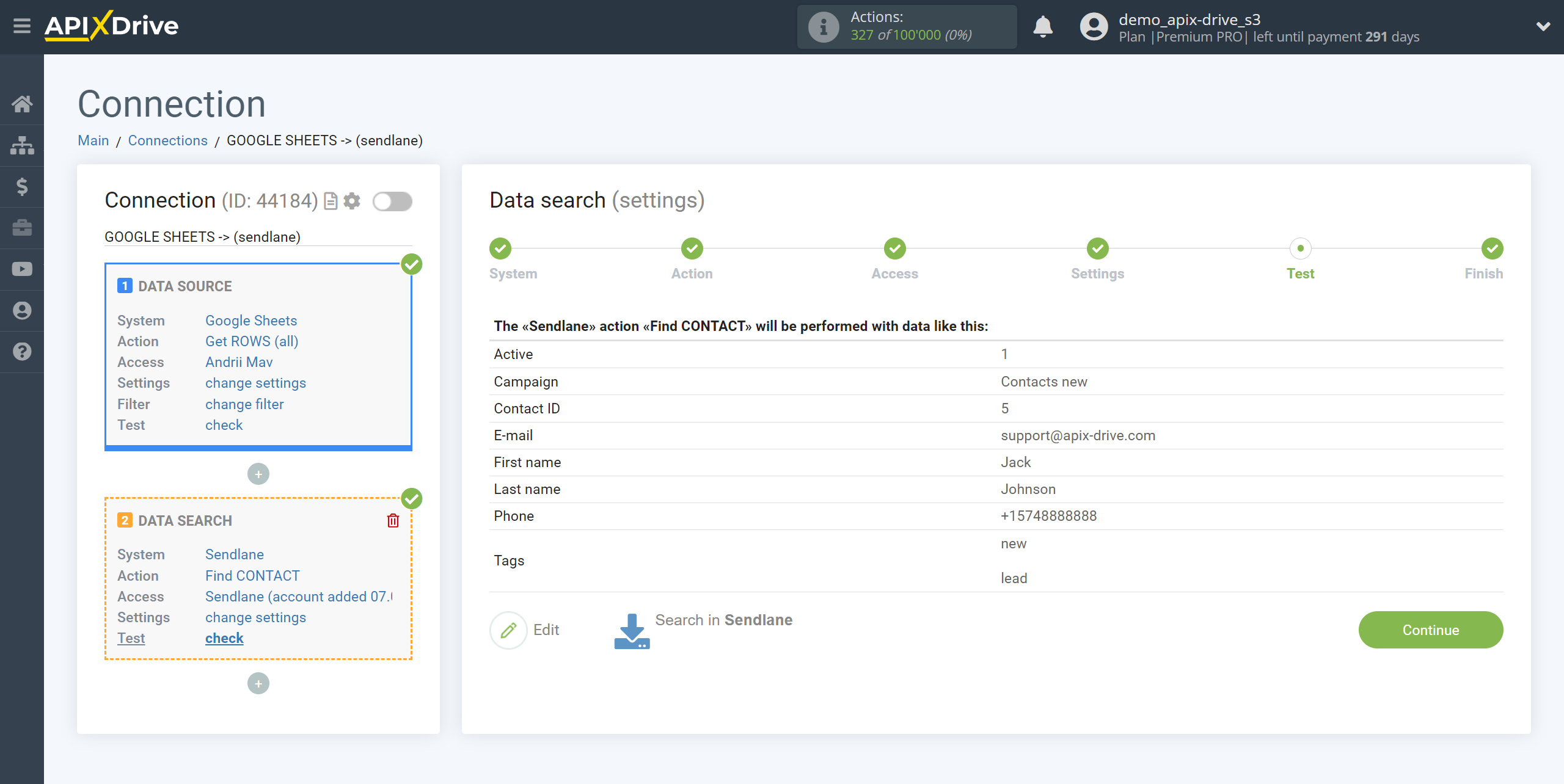Open the hamburger menu
1564x784 pixels.
pos(22,26)
